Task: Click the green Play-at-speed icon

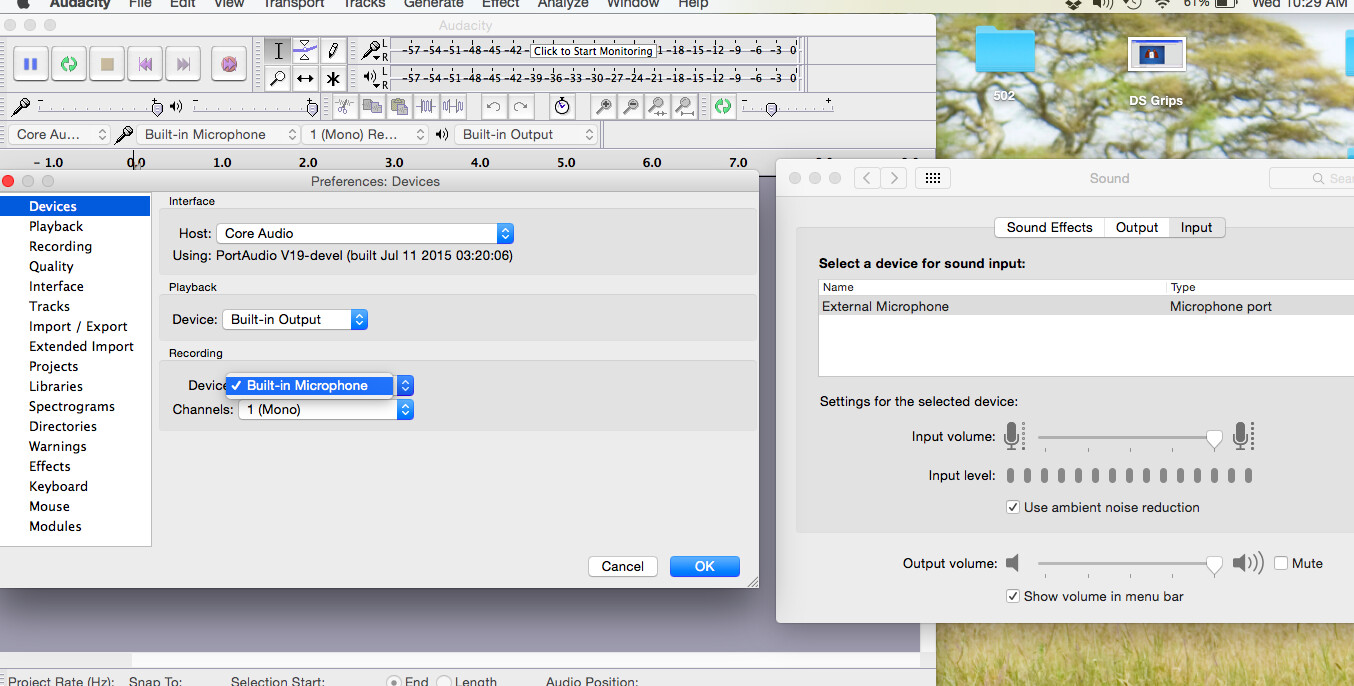Action: (722, 106)
